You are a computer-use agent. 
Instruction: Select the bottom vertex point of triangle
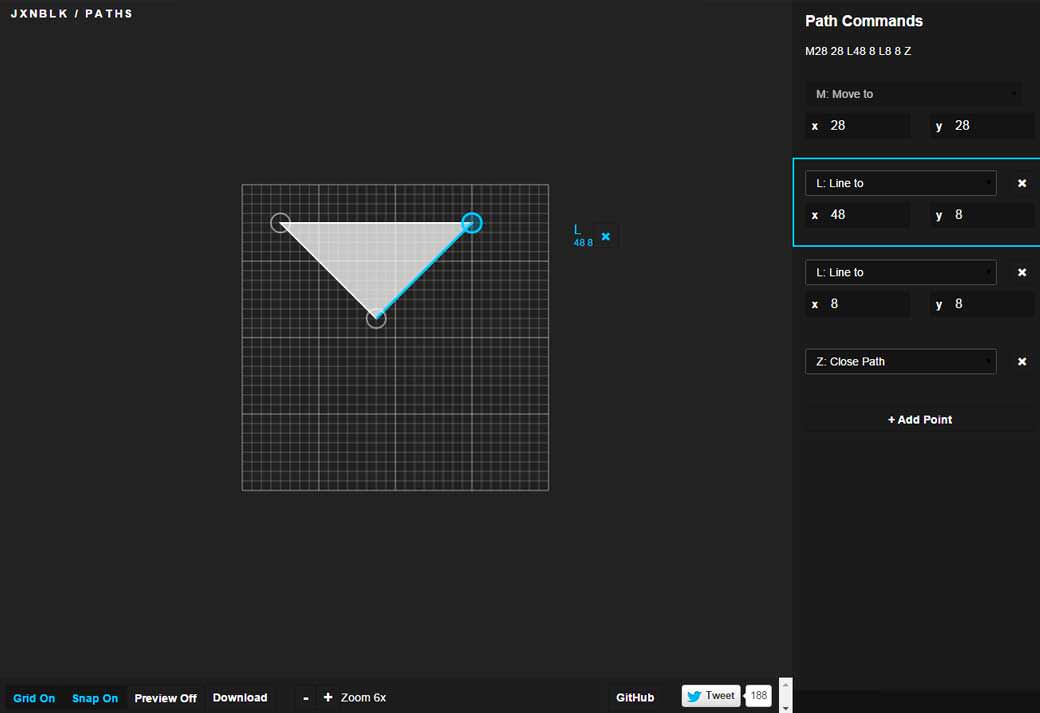[x=376, y=318]
